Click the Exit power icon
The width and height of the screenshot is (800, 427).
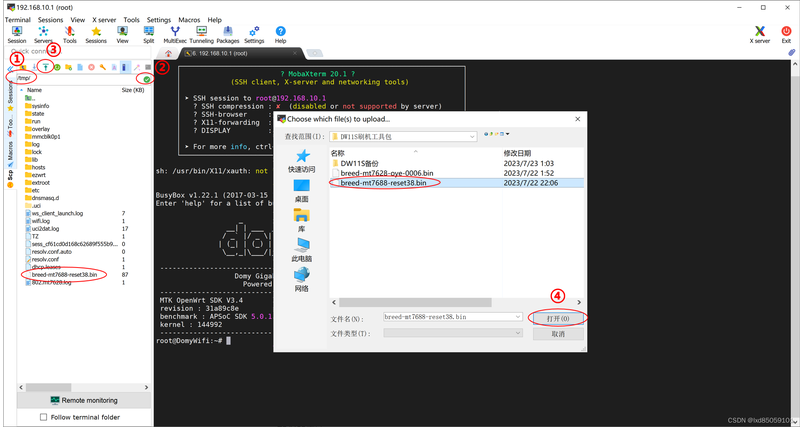tap(786, 34)
